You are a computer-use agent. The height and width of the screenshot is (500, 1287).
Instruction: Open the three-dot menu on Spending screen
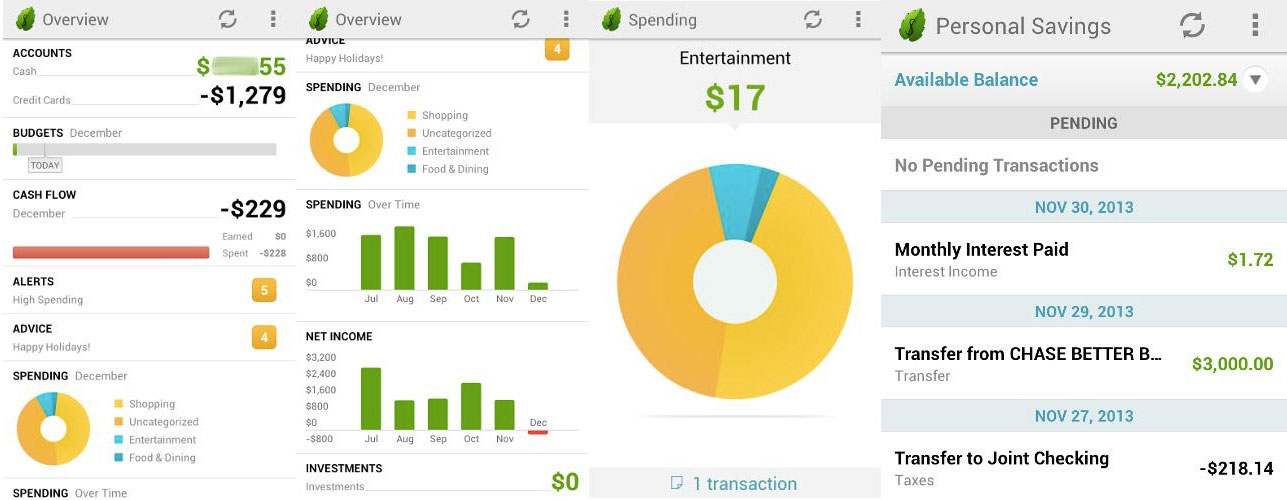857,20
